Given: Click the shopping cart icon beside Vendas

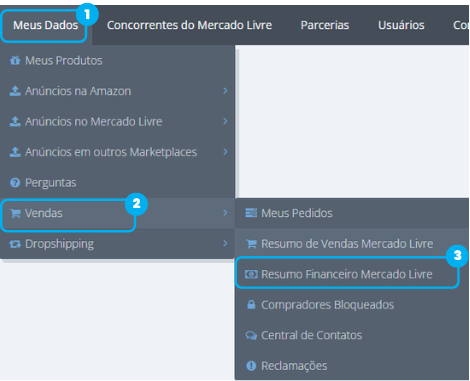Looking at the screenshot, I should click(x=15, y=213).
